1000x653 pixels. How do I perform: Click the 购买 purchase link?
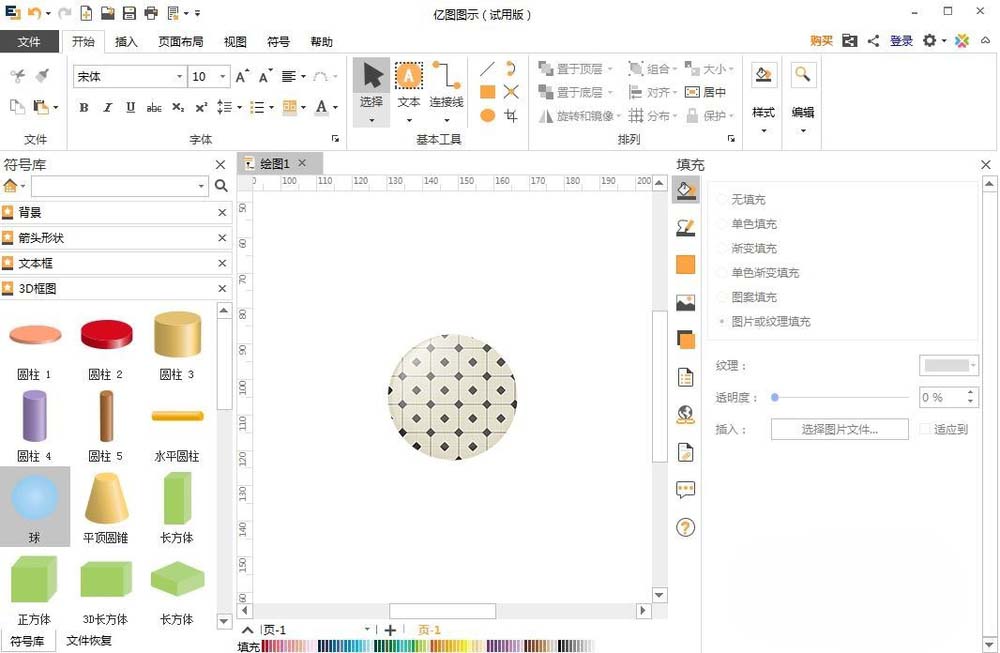821,41
